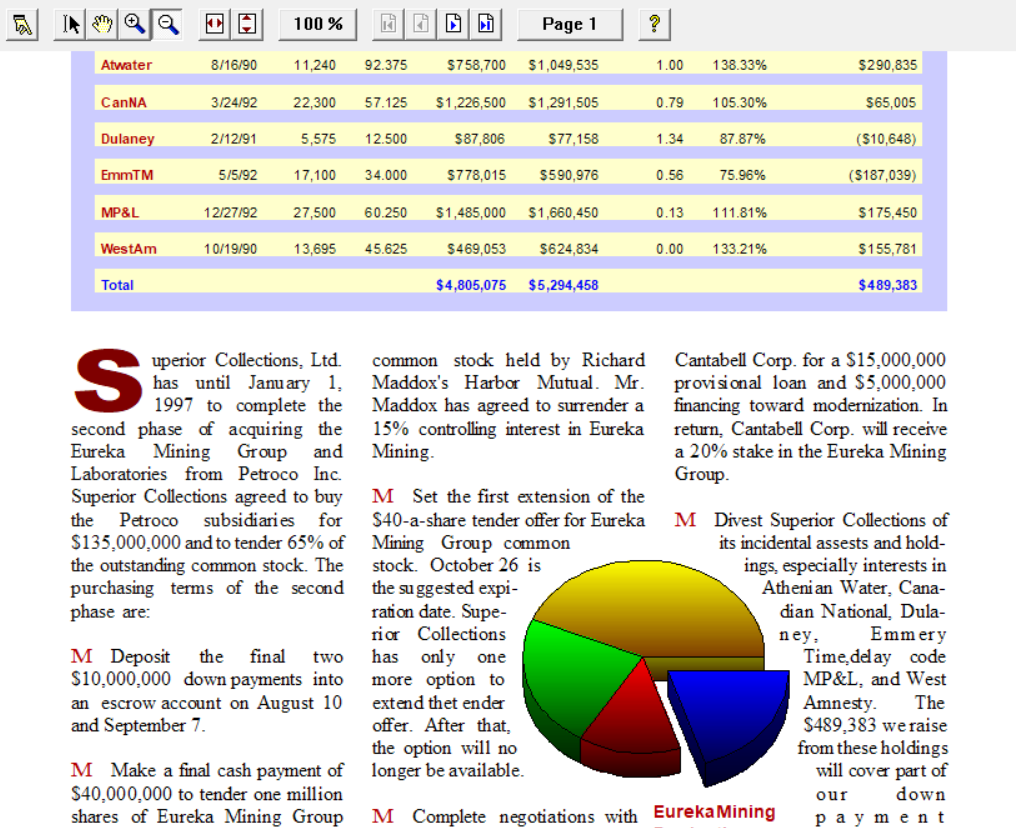Click the CanNA row label
This screenshot has width=1016, height=828.
[124, 102]
